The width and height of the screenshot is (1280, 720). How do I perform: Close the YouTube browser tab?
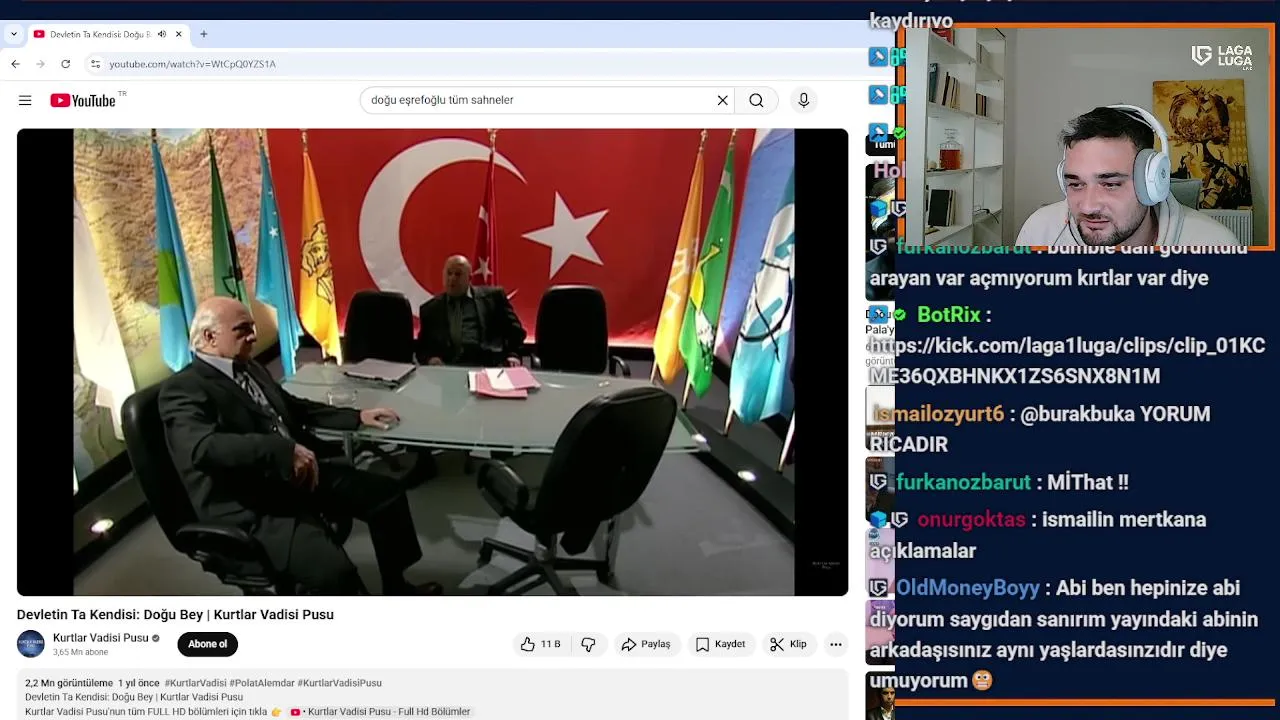coord(179,34)
